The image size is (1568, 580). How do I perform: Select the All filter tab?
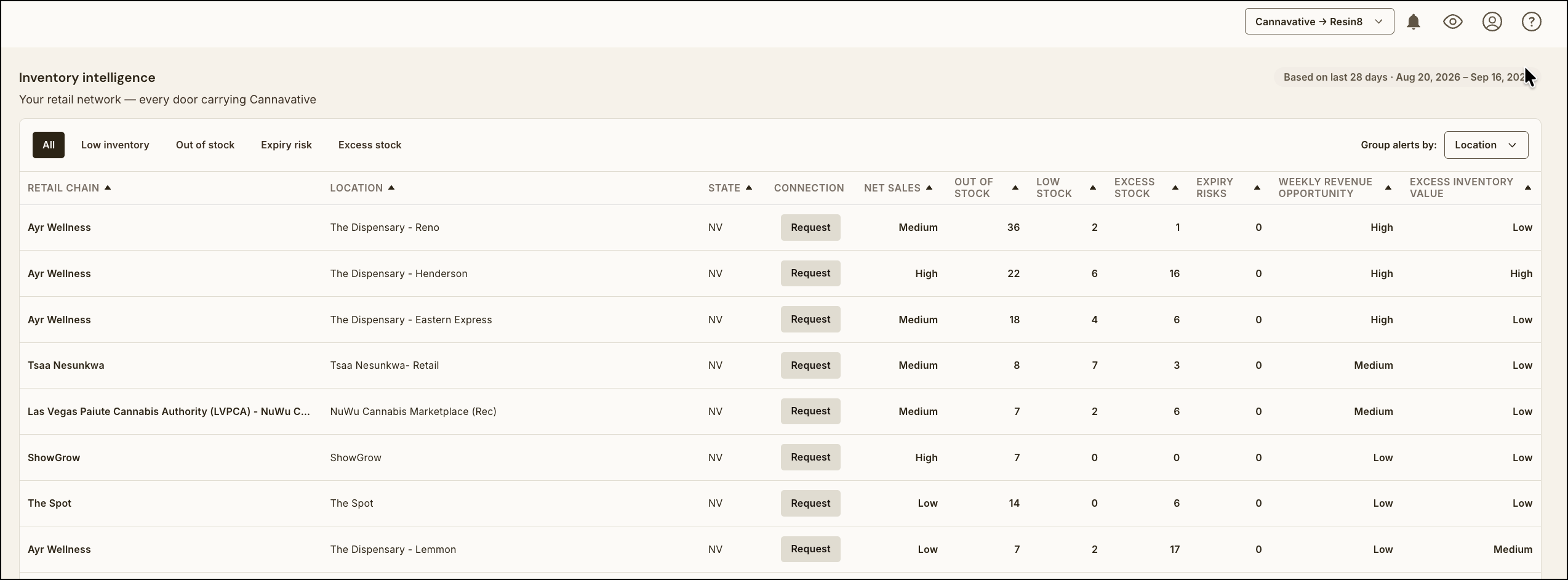tap(49, 145)
